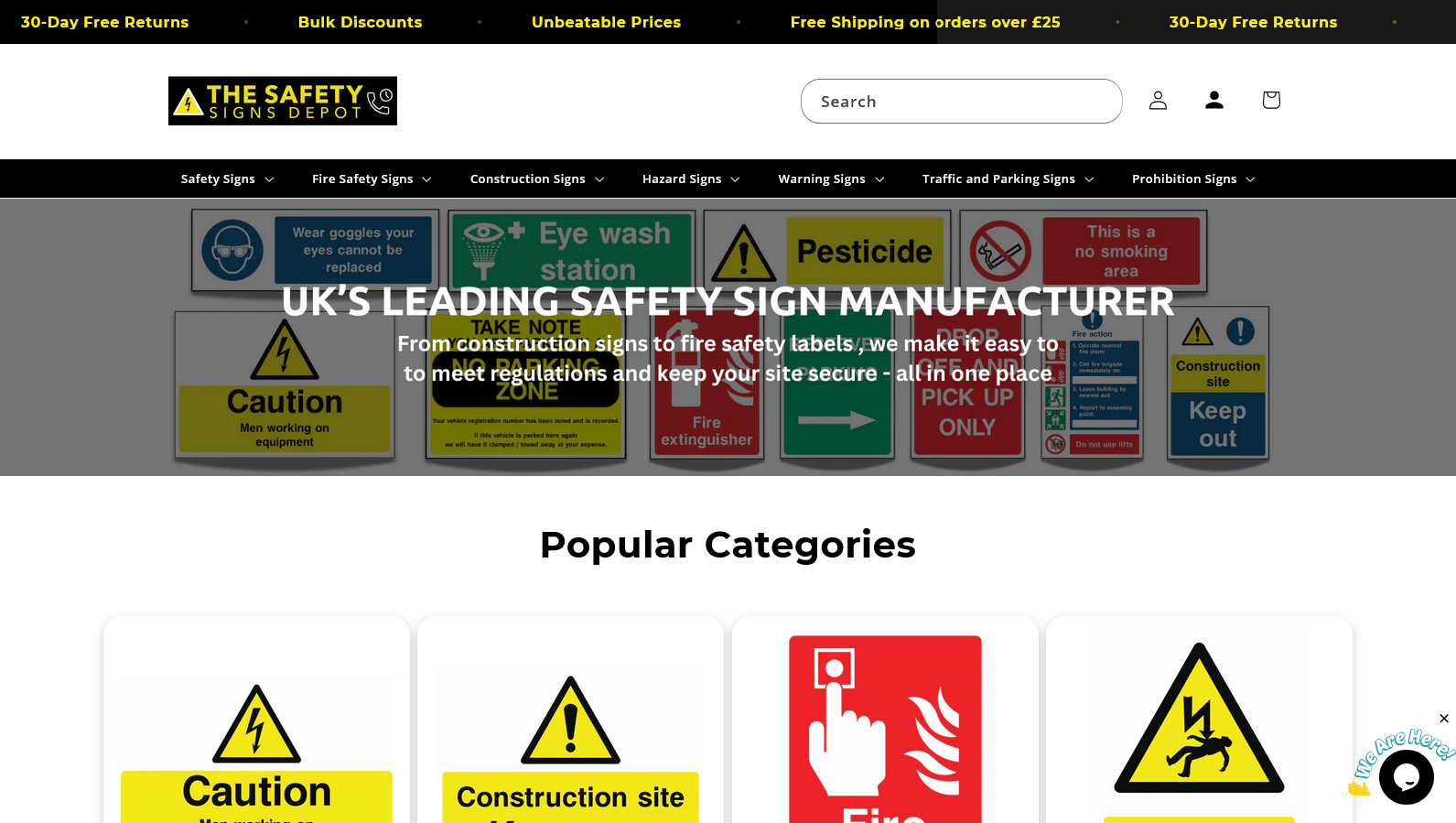The height and width of the screenshot is (823, 1456).
Task: Expand the Fire Safety Signs menu
Action: [372, 179]
